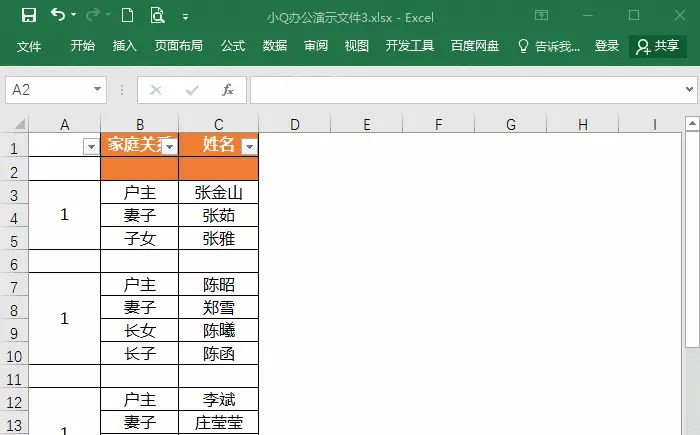Click the Save icon in quick access toolbar

[29, 16]
